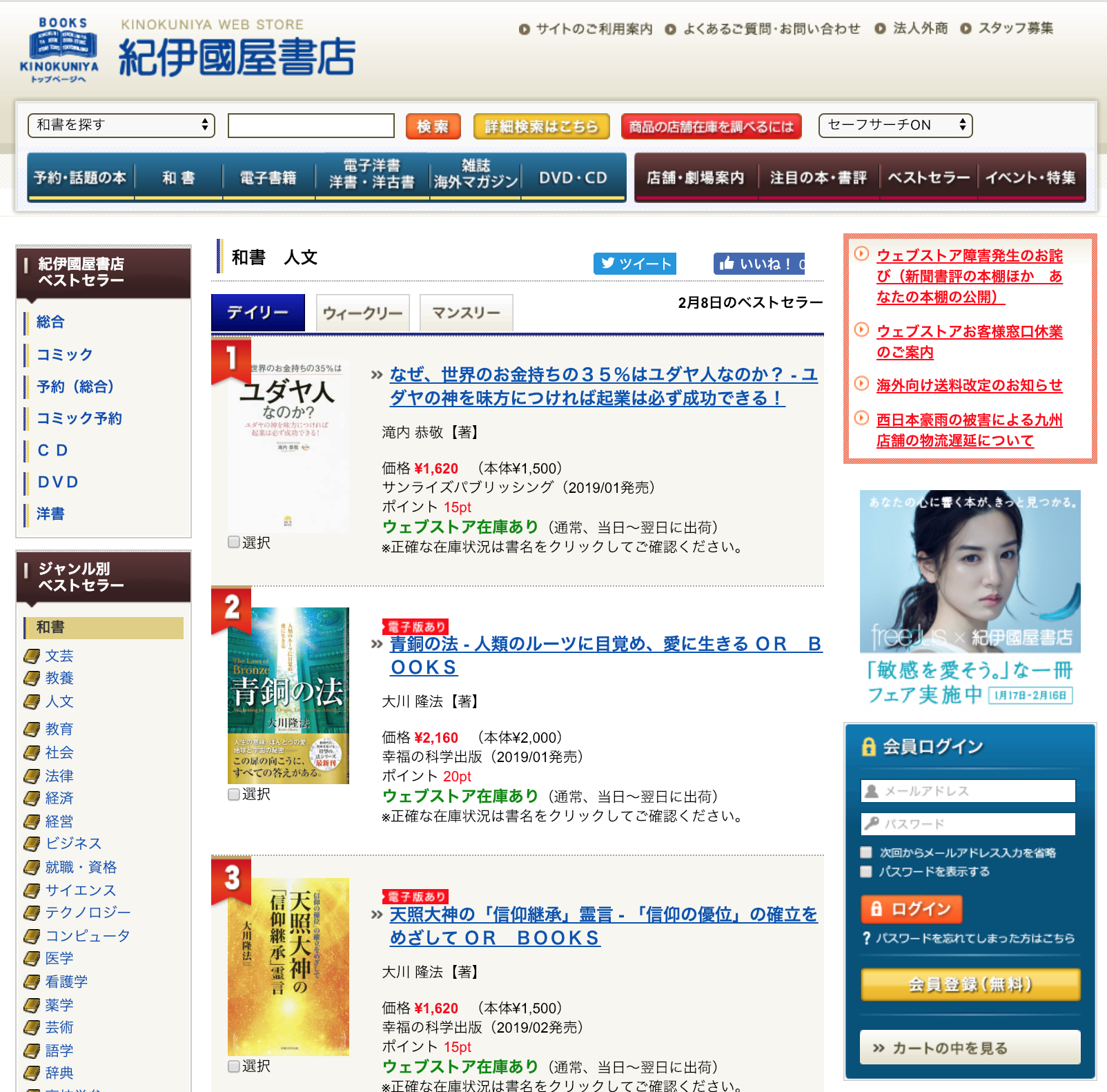Click the 青銅の法 book cover thumbnail
The image size is (1107, 1092).
point(288,695)
